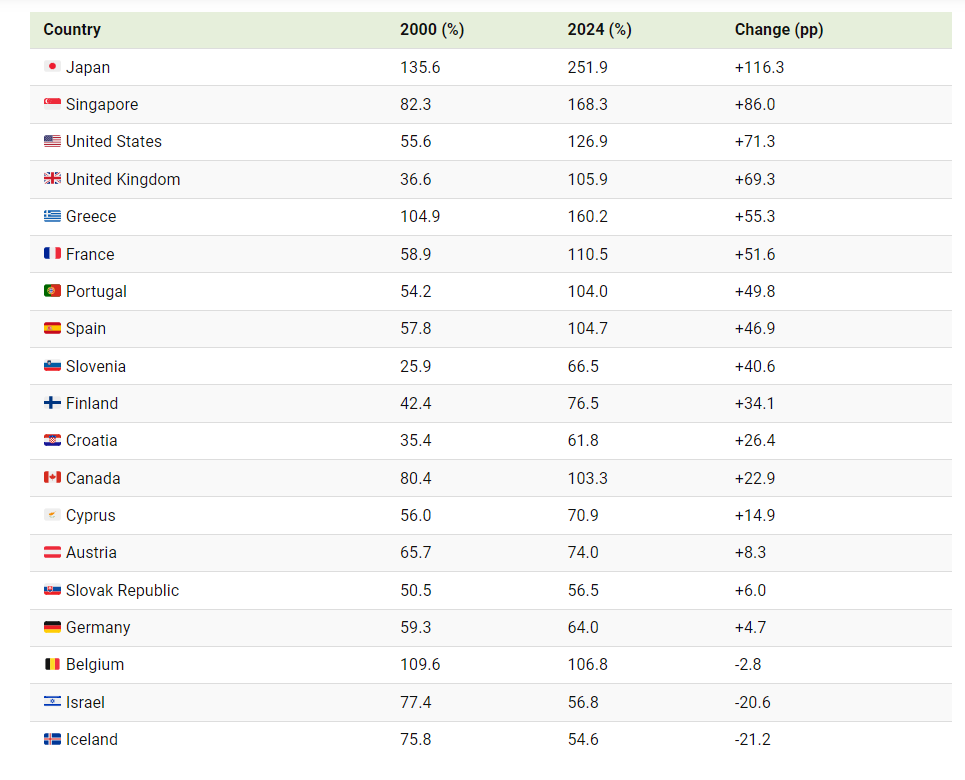Click Japan's 2024 value 251.9
Image resolution: width=965 pixels, height=780 pixels.
click(x=587, y=67)
